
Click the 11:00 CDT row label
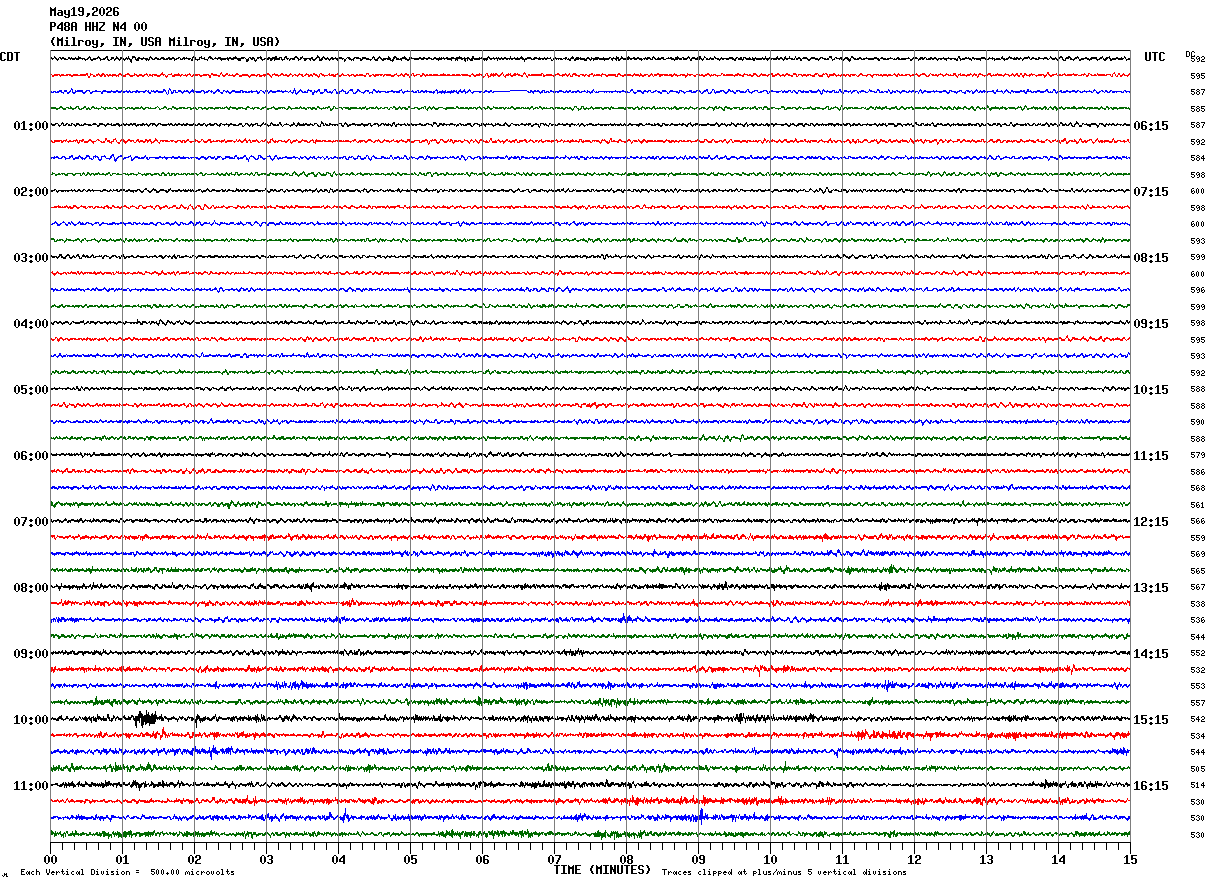tap(31, 786)
